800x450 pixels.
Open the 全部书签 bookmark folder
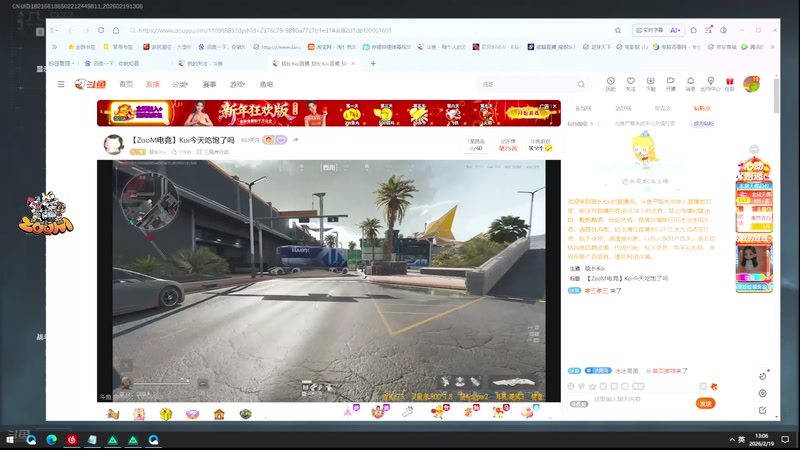pos(82,46)
